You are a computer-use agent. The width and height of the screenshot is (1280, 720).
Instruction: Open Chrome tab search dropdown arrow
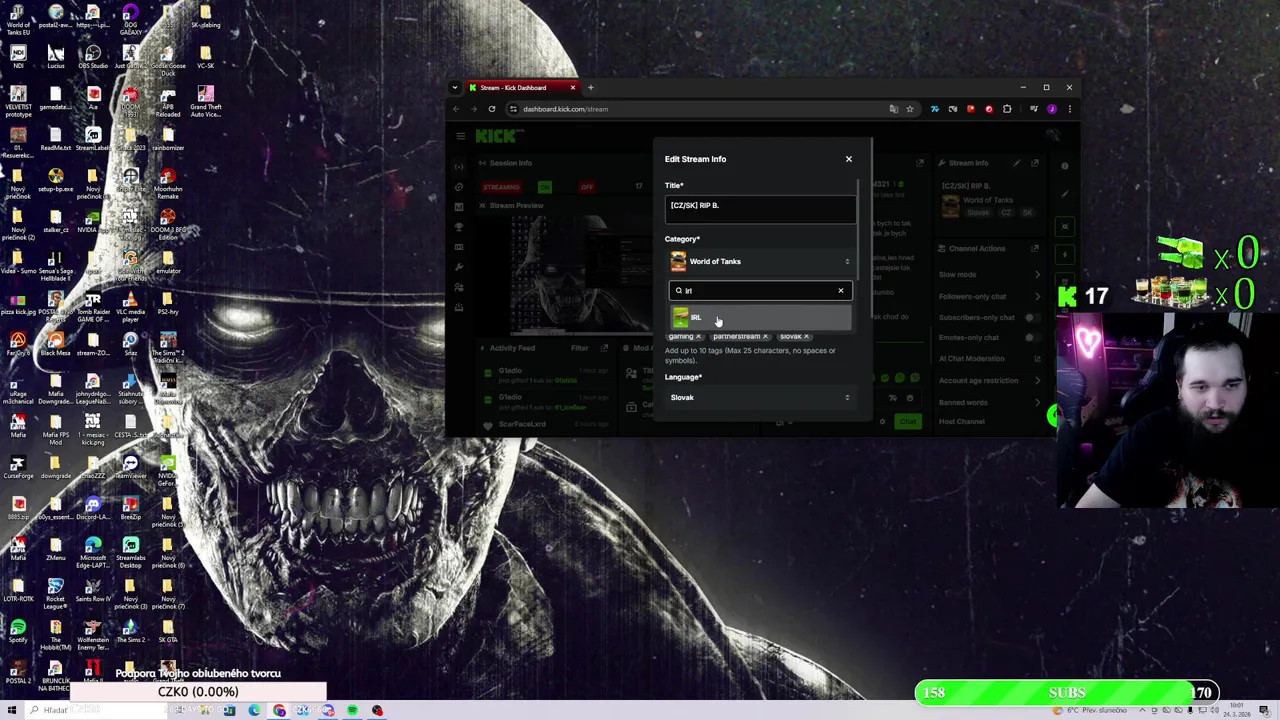pos(455,88)
